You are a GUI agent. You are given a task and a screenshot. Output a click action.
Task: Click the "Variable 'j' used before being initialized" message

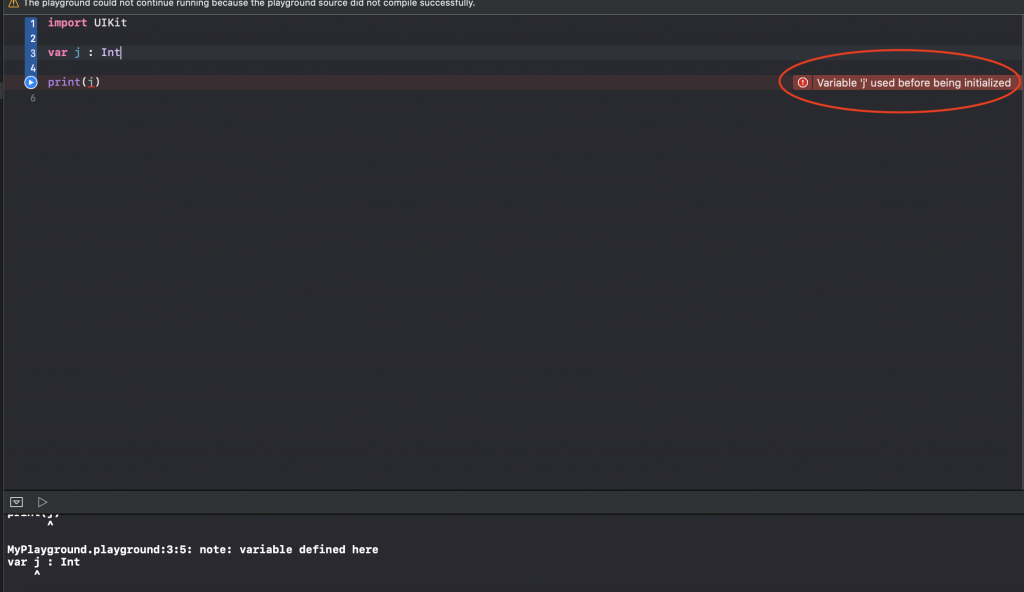(913, 83)
